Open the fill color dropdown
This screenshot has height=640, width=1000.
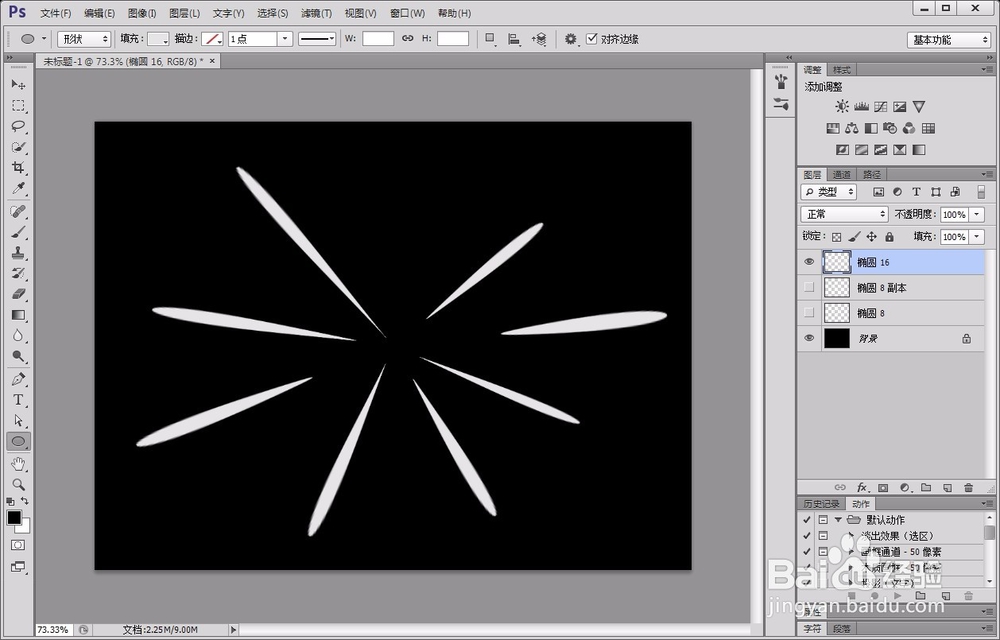coord(158,39)
